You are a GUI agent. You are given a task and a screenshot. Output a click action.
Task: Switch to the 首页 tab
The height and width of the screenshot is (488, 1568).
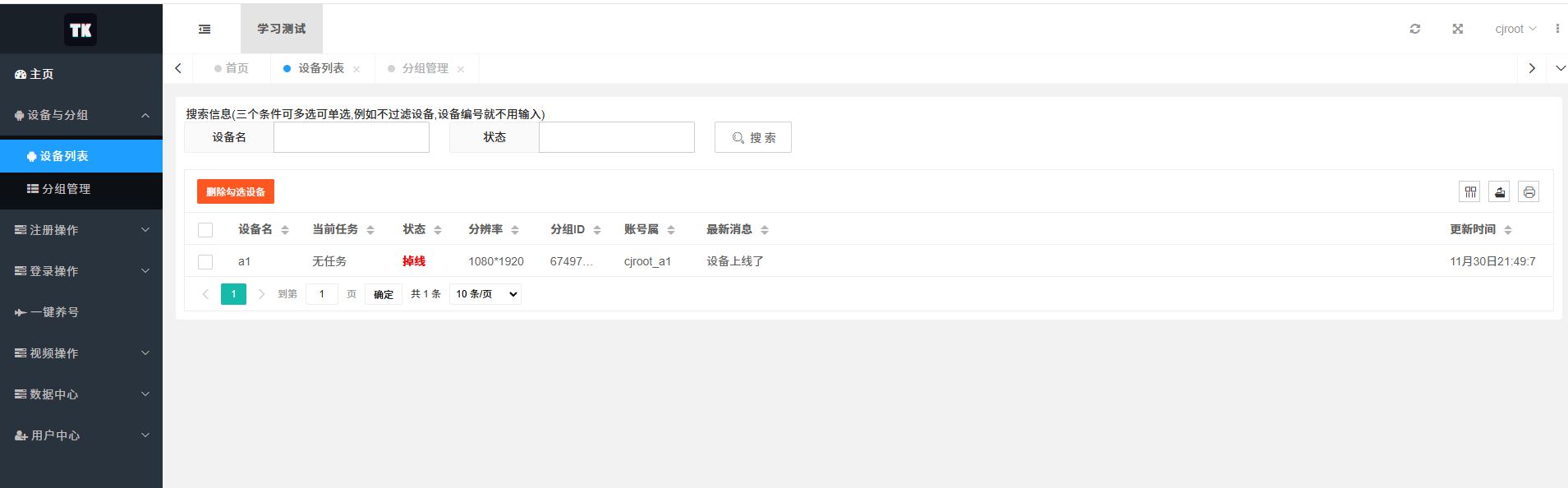click(232, 69)
